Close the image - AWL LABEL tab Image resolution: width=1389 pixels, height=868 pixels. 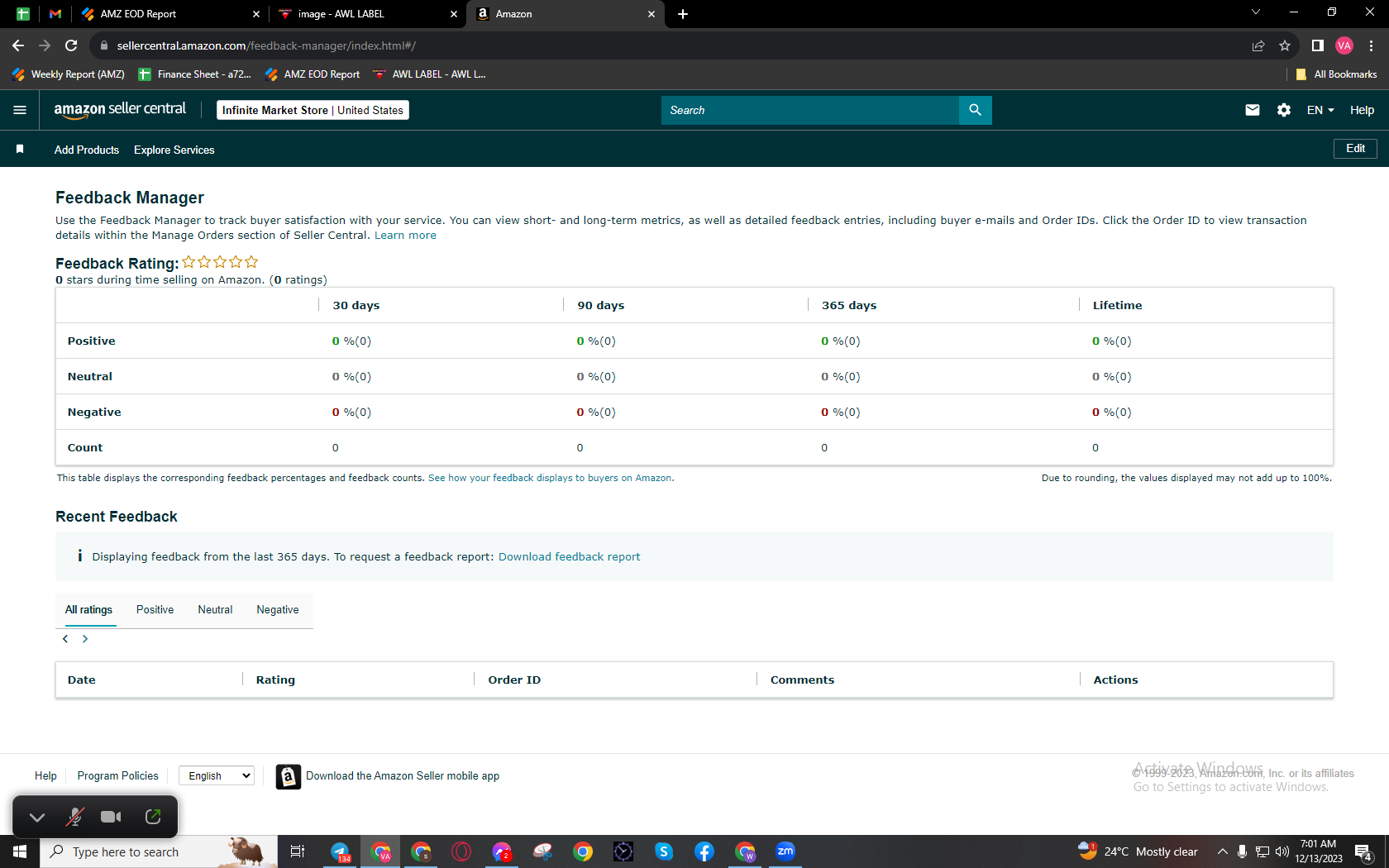coord(454,14)
